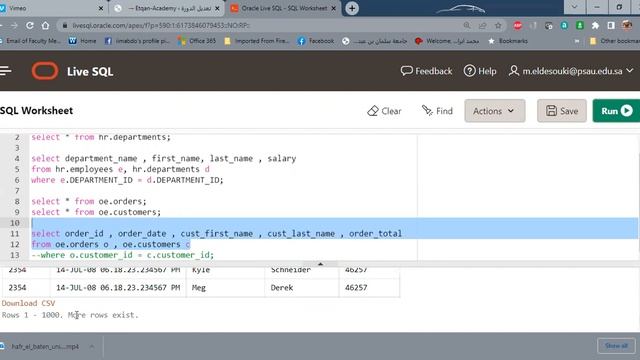This screenshot has height=360, width=640.
Task: Close the Vimeo tab
Action: click(x=101, y=8)
